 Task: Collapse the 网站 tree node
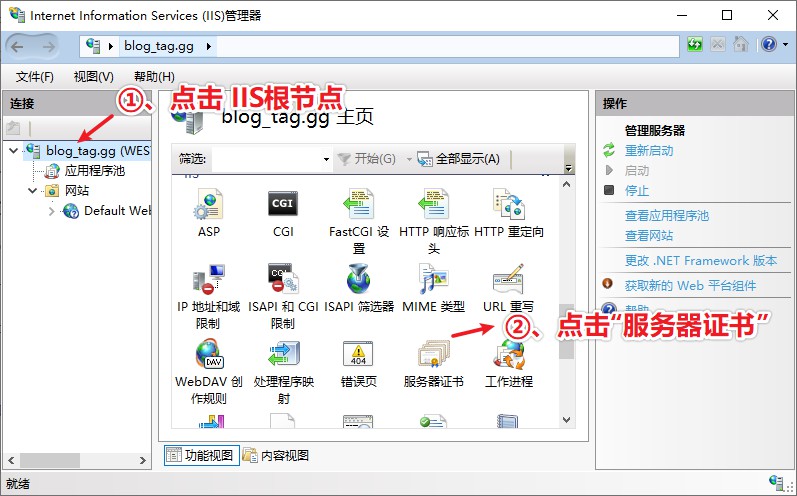[x=33, y=191]
